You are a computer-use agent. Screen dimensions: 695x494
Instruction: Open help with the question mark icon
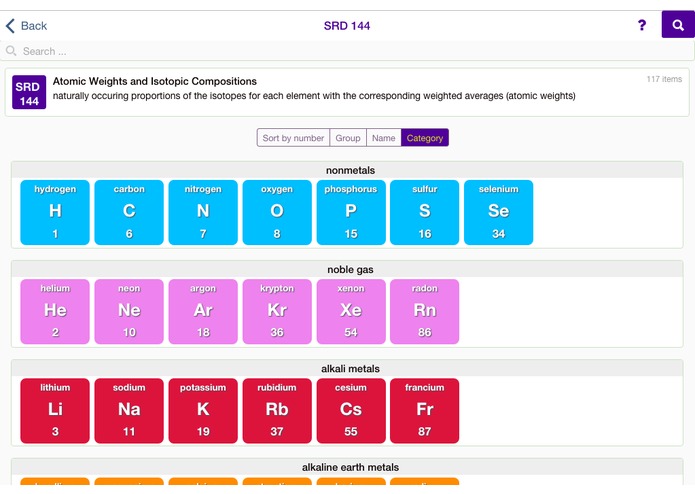[x=641, y=25]
